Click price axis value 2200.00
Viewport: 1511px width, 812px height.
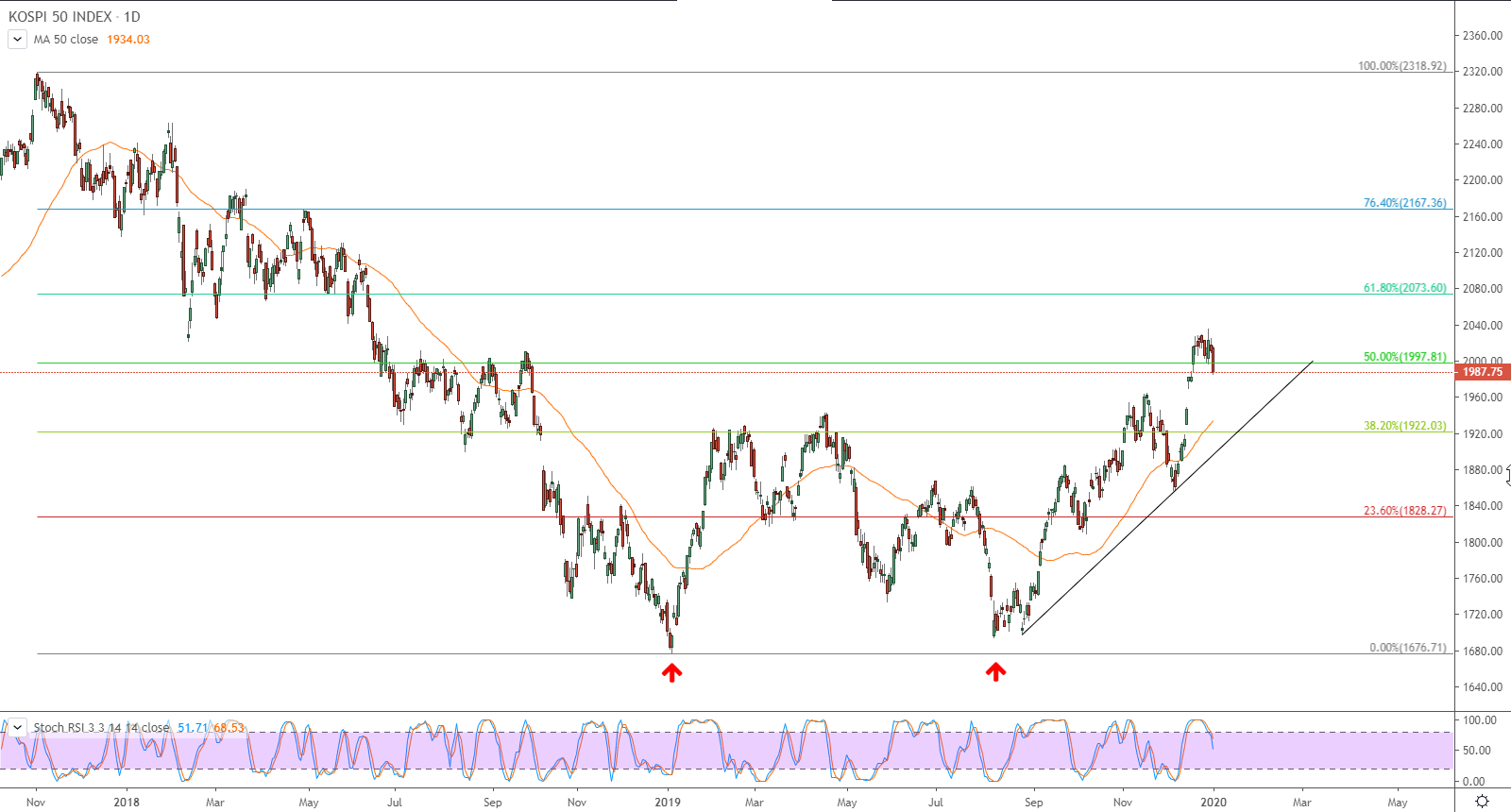tap(1483, 180)
